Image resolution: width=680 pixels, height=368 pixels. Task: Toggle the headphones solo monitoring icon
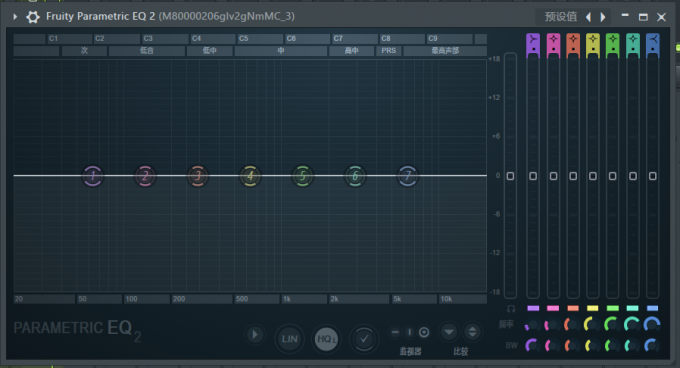tap(511, 309)
